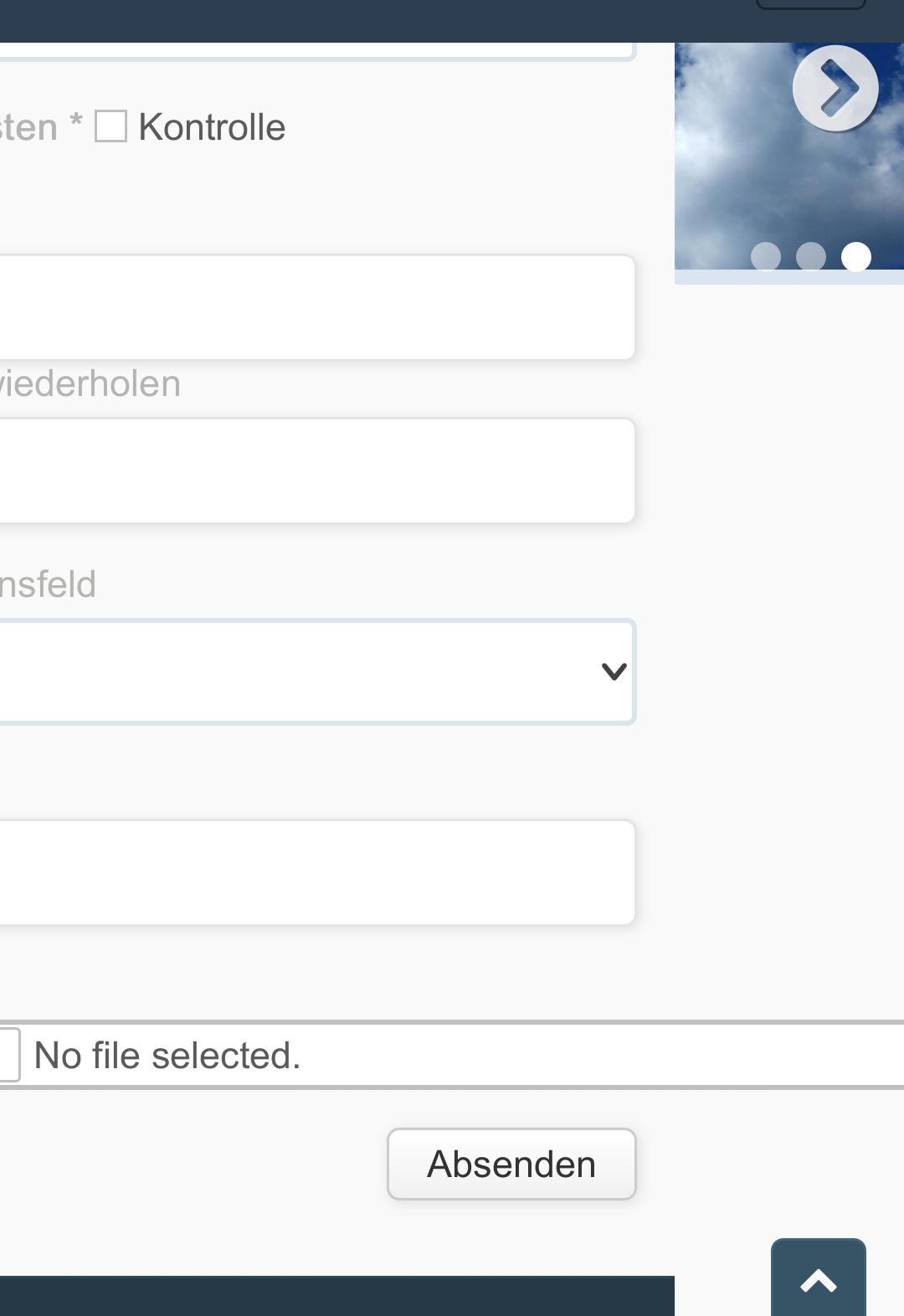Expand the select box under 'nsfeld'
Screen dimensions: 904x1316
click(316, 671)
